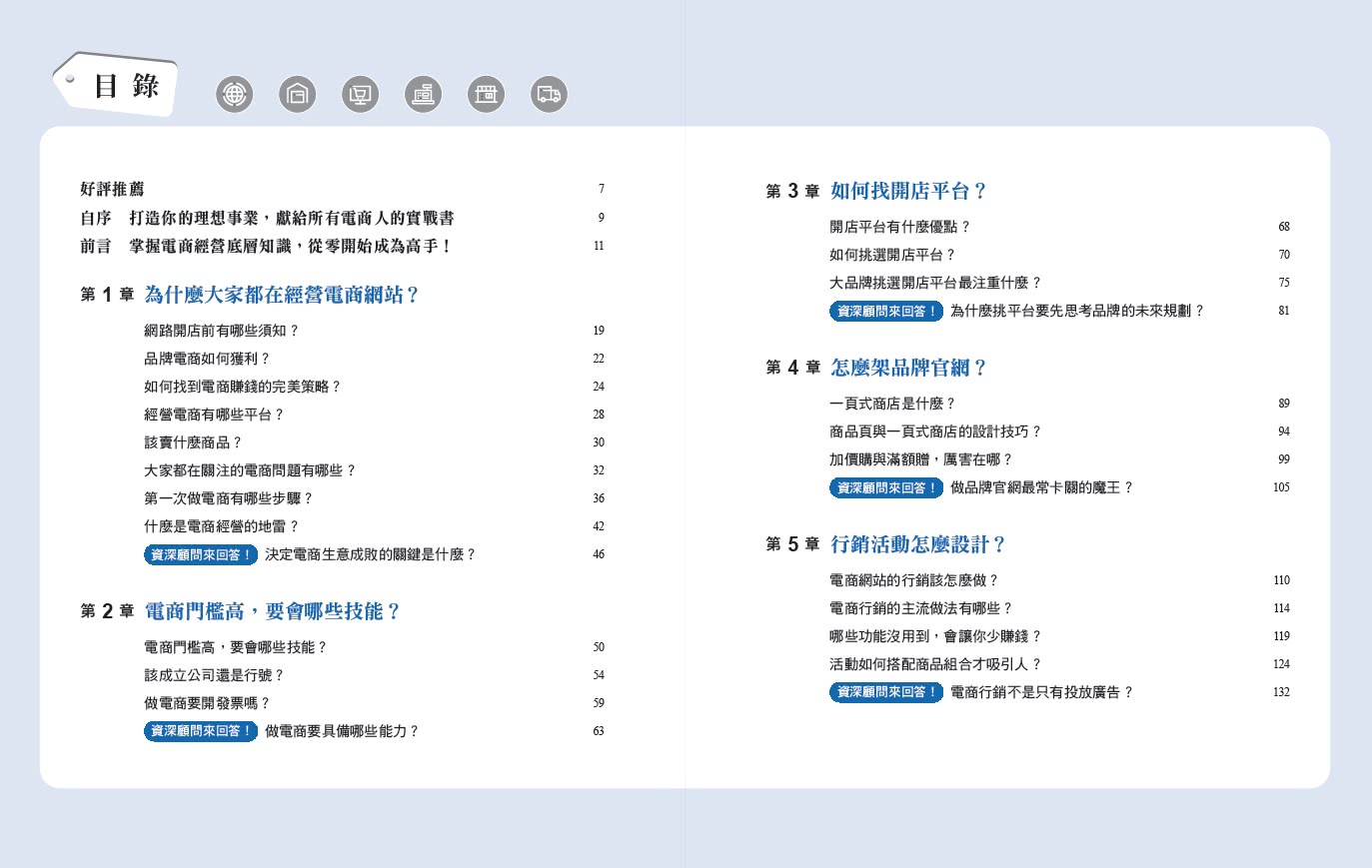Click 資深顧問來回答 badge beside 決定電商生意成敗的關鍵

tap(201, 554)
